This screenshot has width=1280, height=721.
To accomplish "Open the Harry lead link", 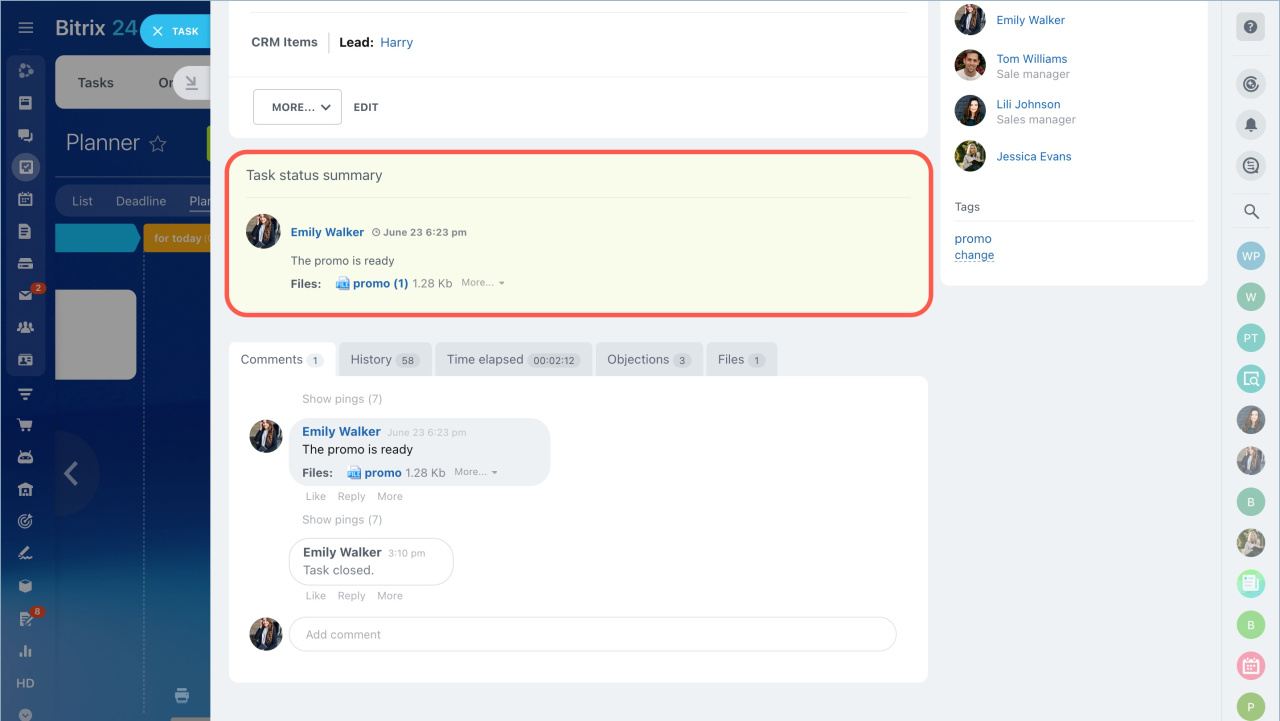I will [x=396, y=43].
